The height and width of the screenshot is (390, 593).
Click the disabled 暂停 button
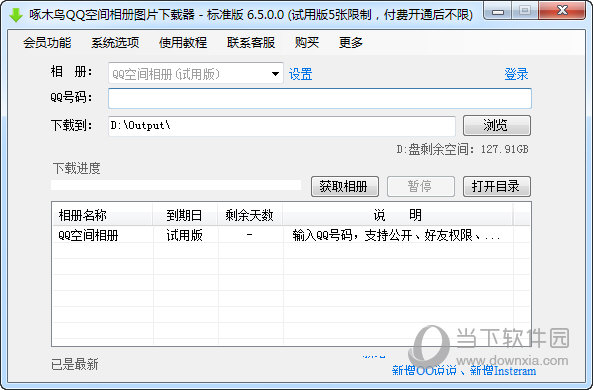[421, 186]
